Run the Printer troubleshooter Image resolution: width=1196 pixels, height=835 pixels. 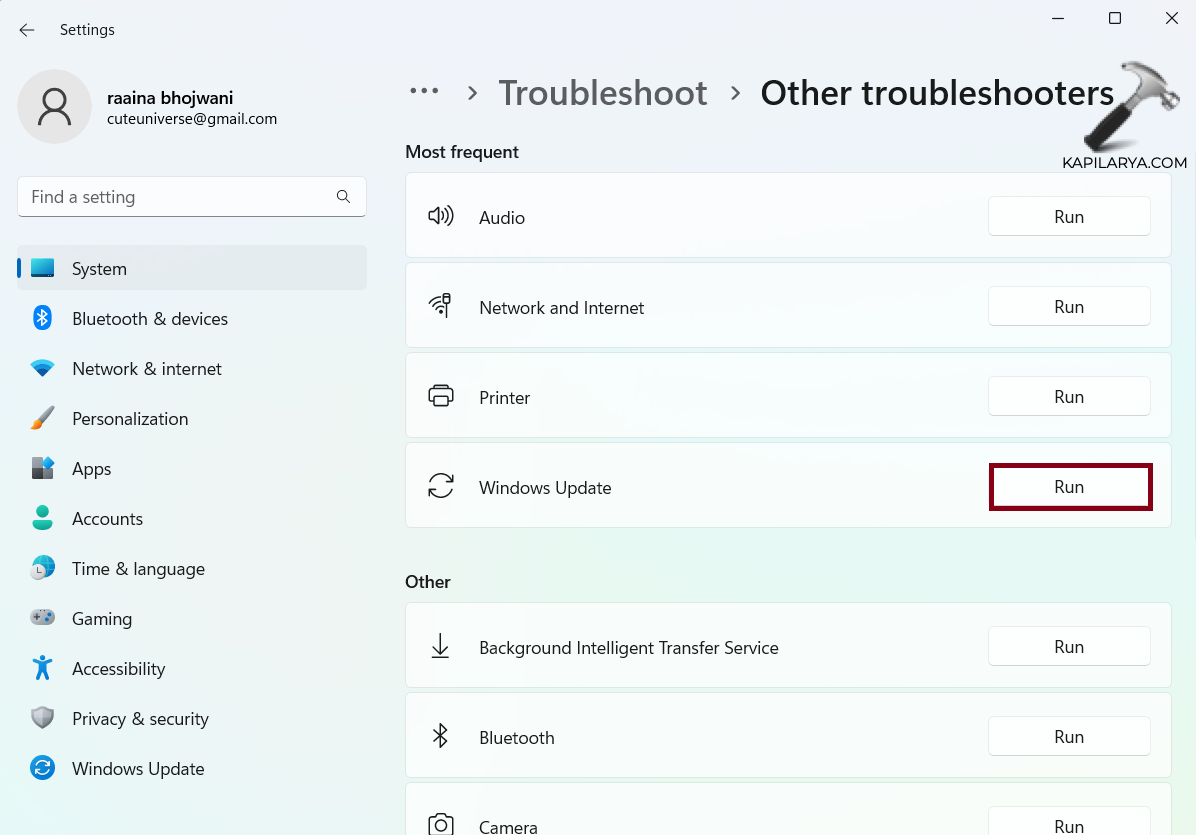1069,397
